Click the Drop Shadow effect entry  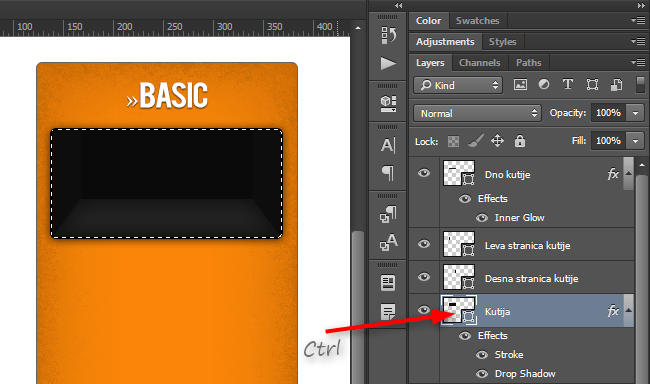525,374
